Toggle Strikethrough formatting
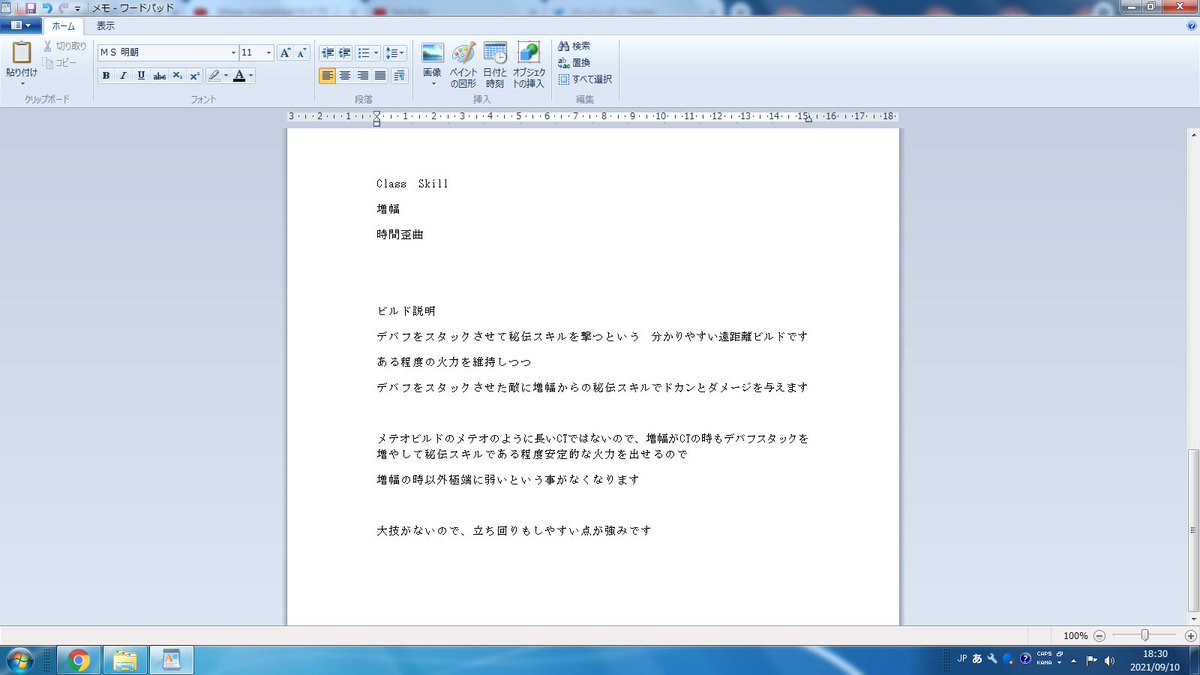 click(159, 75)
